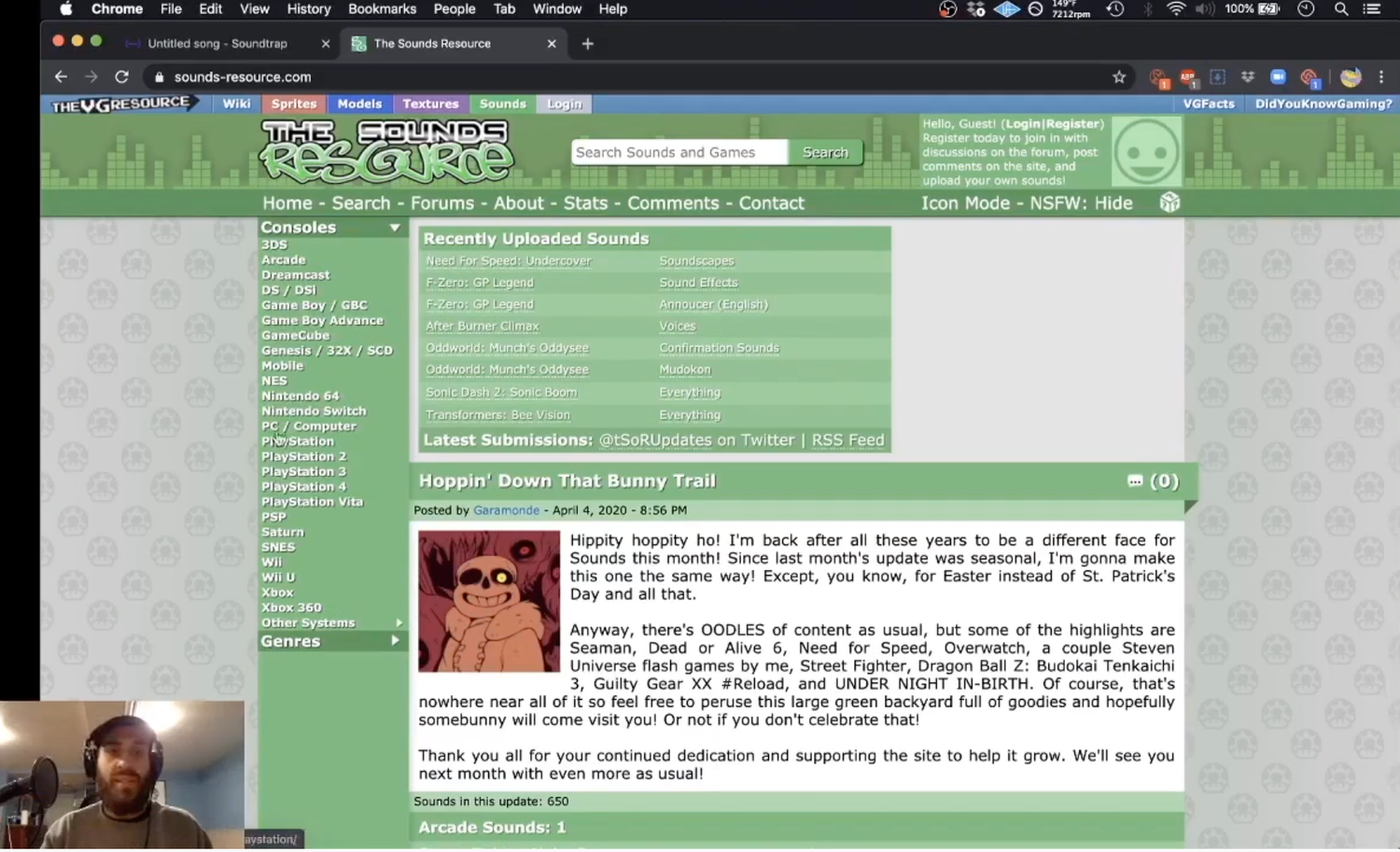The width and height of the screenshot is (1400, 852).
Task: Select Xbox 360 in Consoles list
Action: [291, 608]
